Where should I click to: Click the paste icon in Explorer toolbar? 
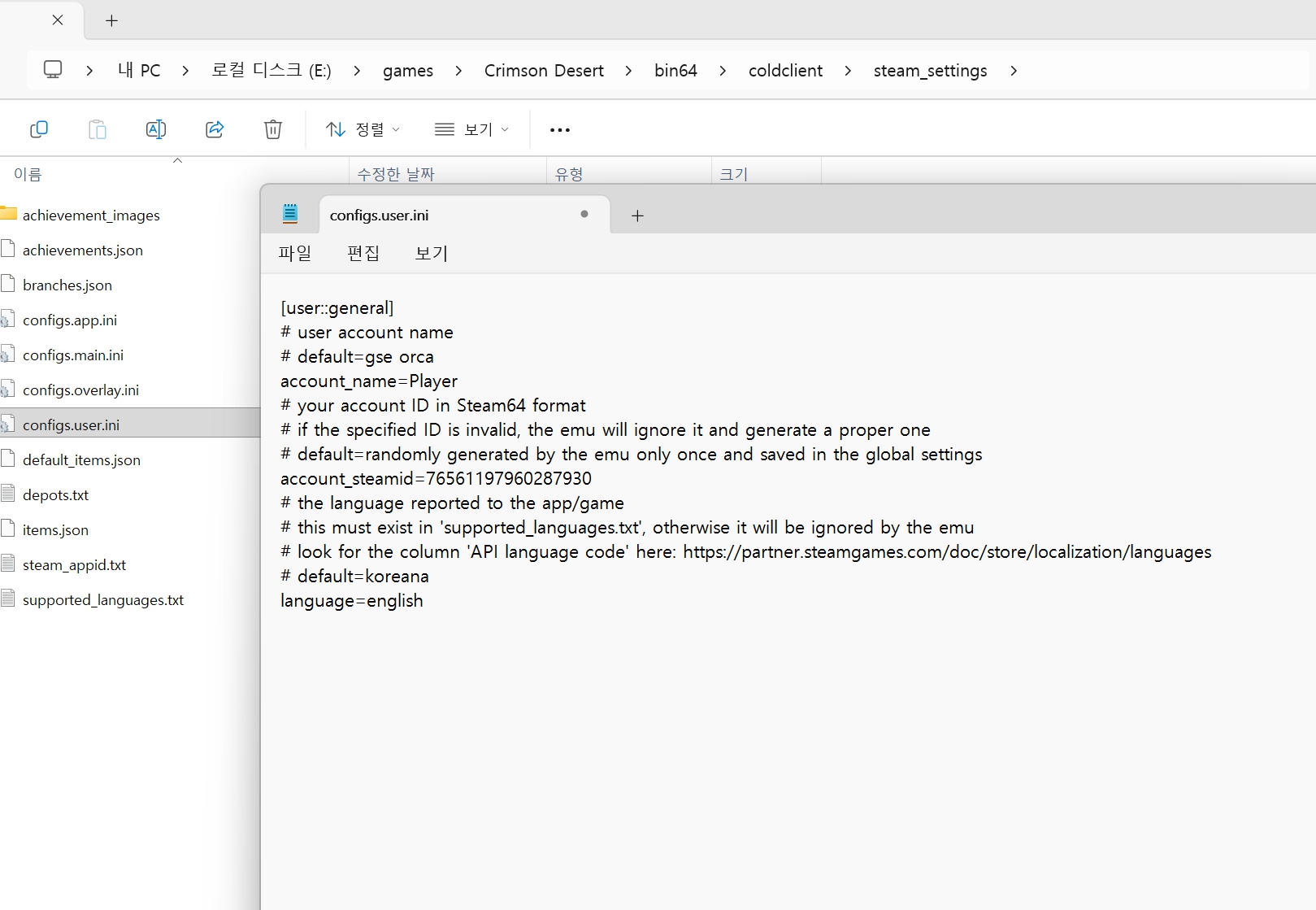(x=98, y=129)
